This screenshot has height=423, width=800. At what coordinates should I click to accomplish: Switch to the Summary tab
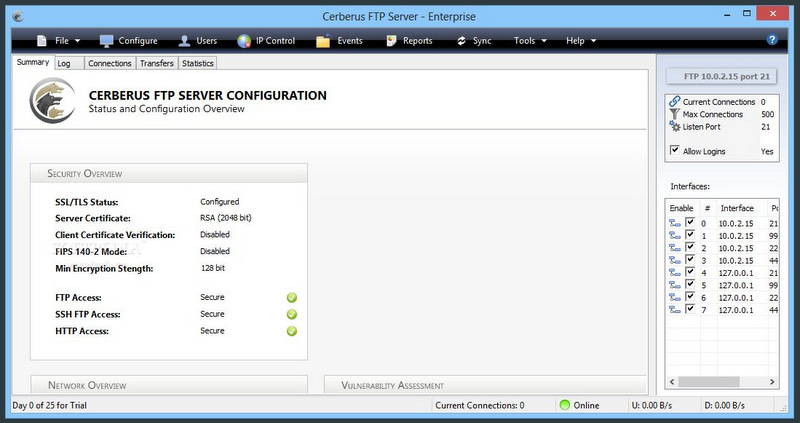click(x=33, y=62)
